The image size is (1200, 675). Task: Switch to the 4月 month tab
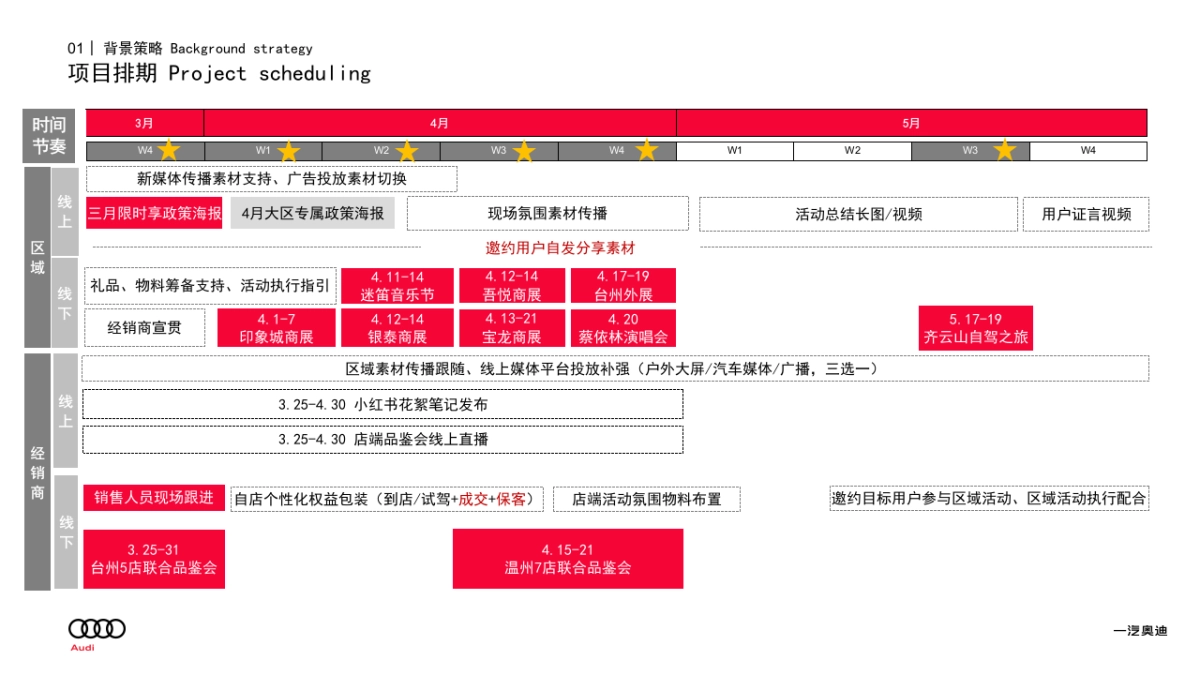click(438, 123)
